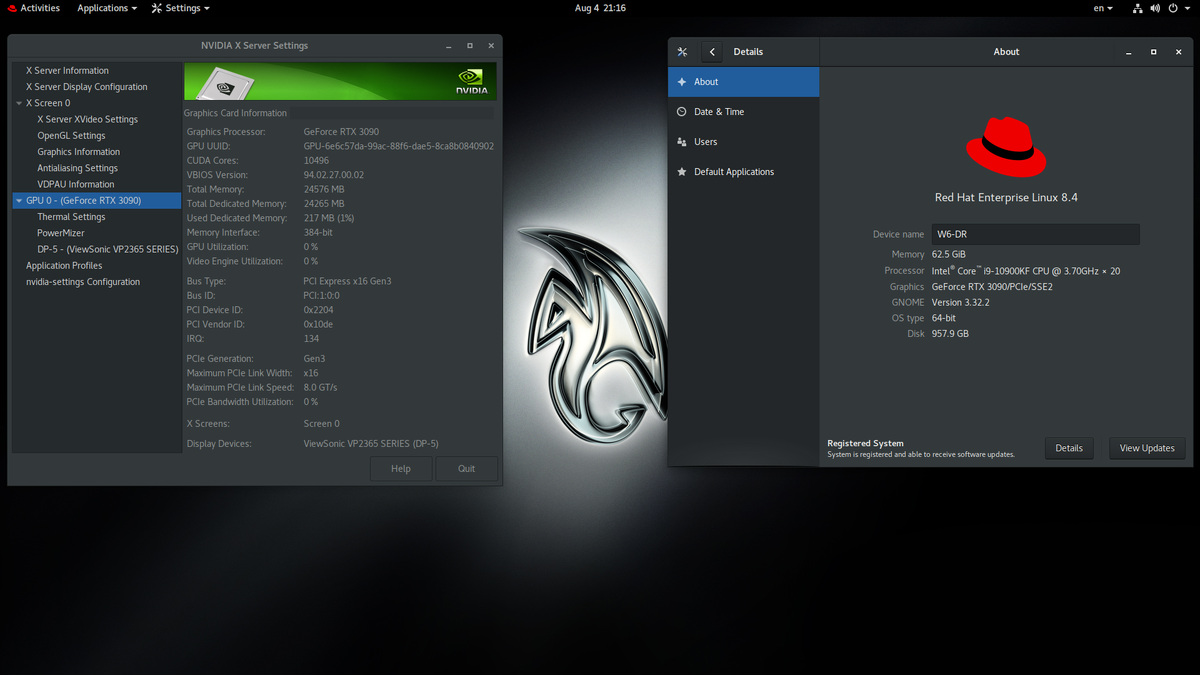
Task: Open the clock and calendar at Aug 4 21:16
Action: (600, 8)
